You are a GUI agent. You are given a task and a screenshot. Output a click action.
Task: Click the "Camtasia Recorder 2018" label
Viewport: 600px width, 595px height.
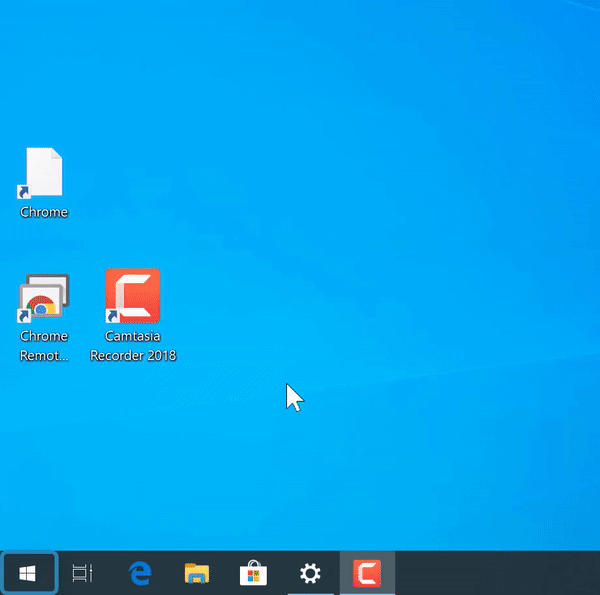133,346
